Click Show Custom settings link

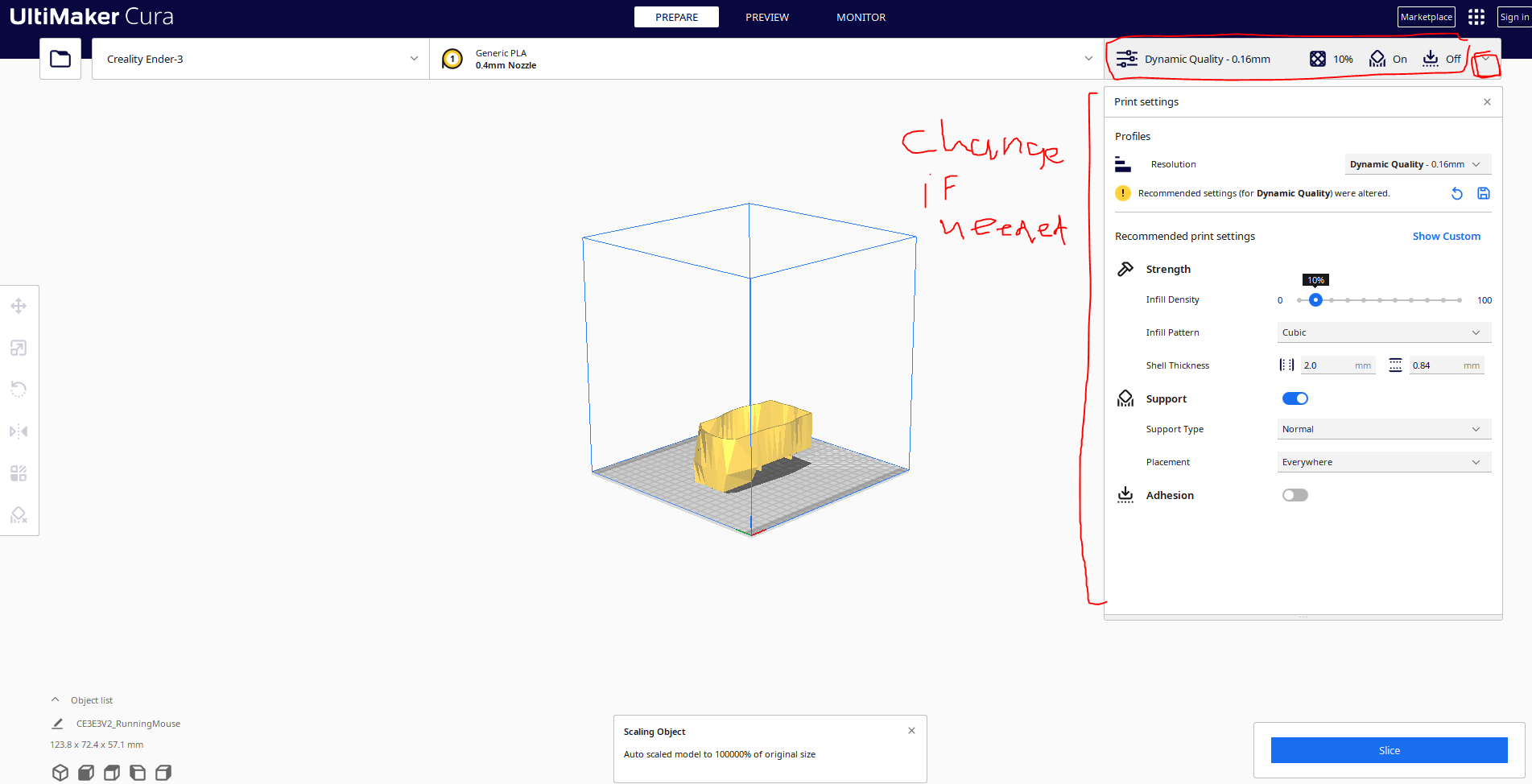1447,236
